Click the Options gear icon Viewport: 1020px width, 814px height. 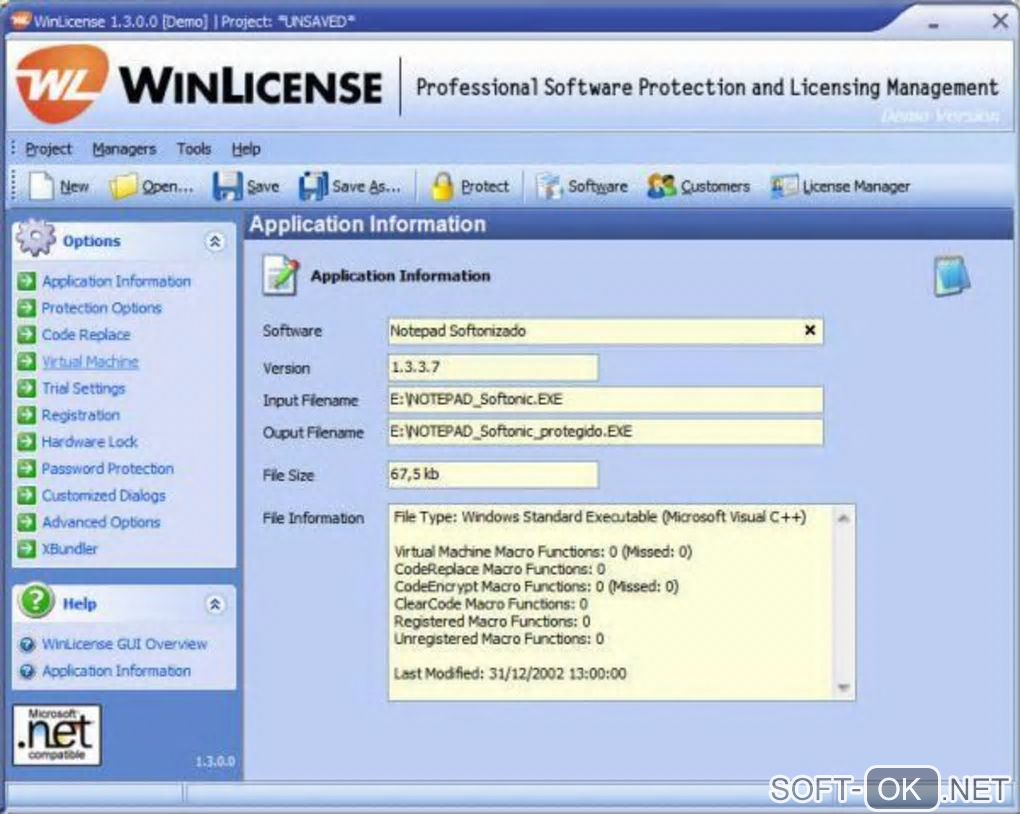point(36,238)
